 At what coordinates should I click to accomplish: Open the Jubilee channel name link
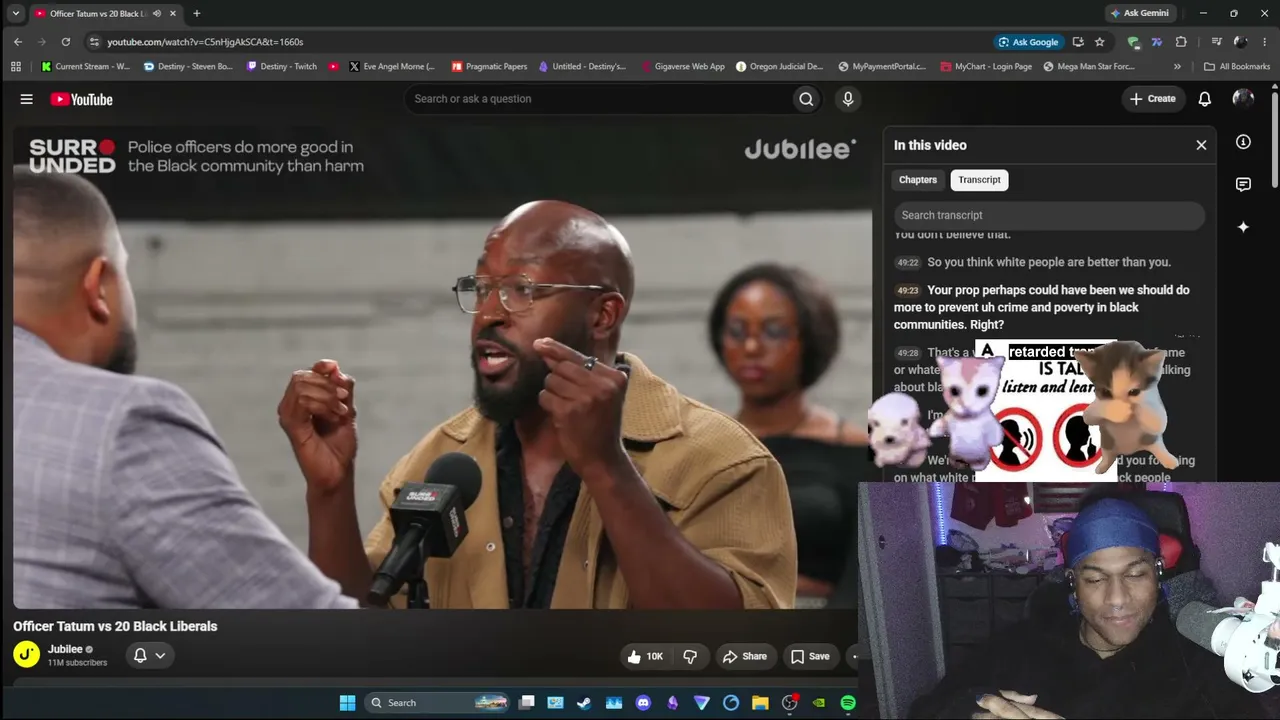pos(65,649)
